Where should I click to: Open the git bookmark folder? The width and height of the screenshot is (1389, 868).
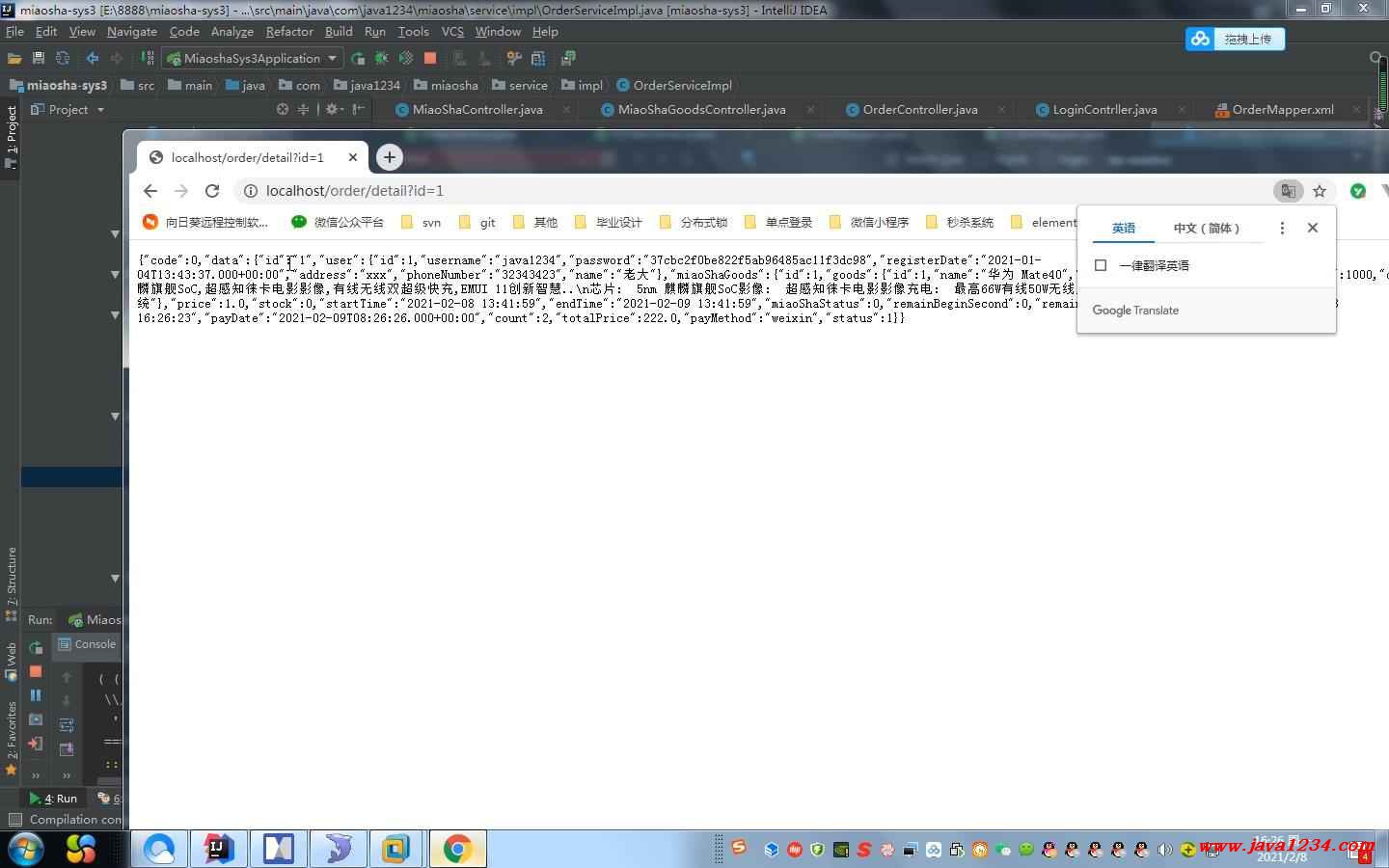[477, 222]
